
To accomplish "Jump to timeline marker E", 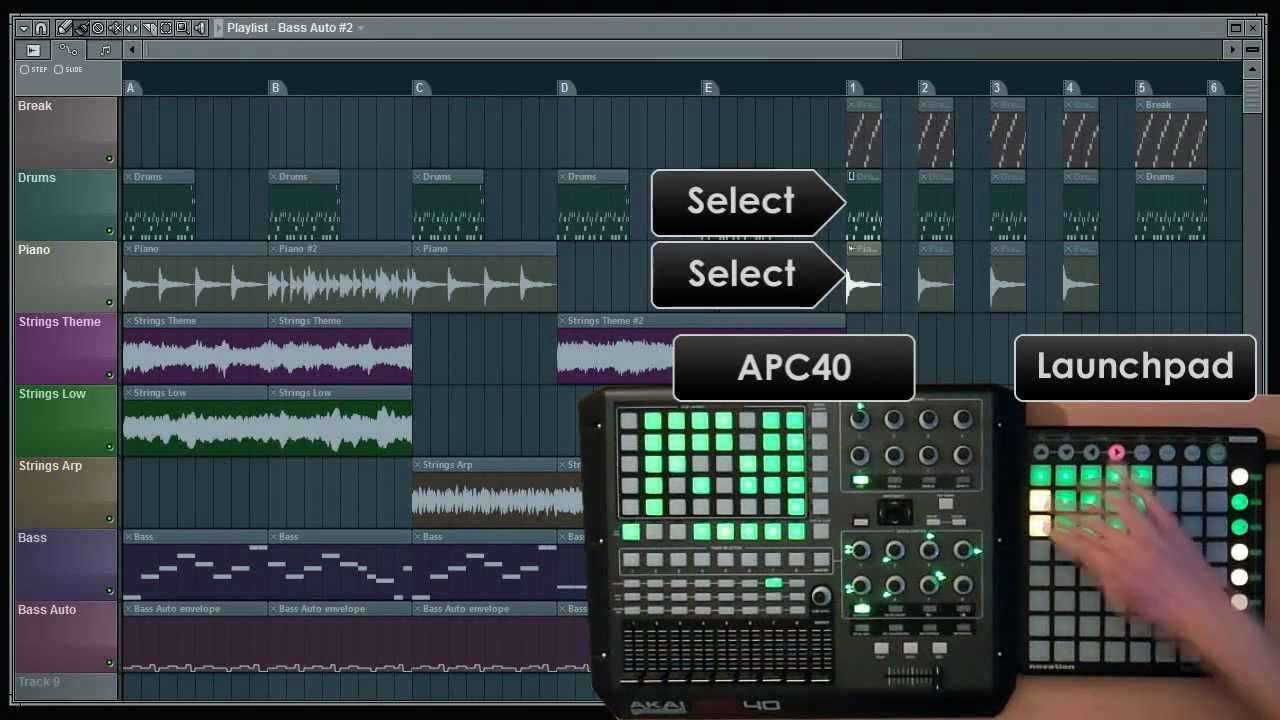I will click(708, 88).
